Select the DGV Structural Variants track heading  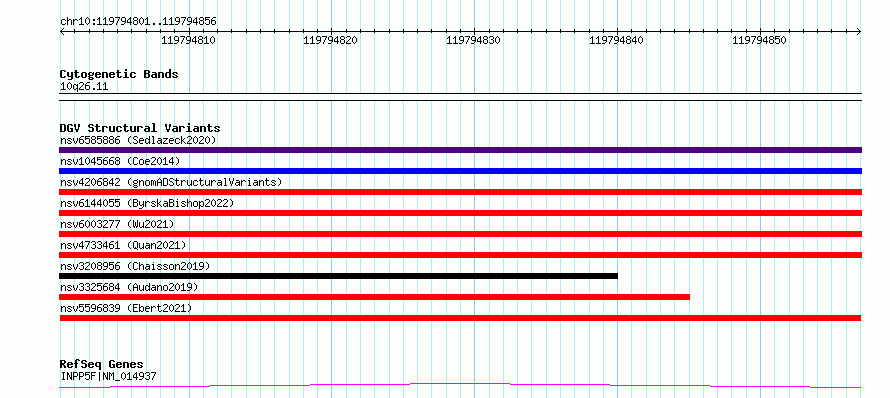tap(140, 128)
